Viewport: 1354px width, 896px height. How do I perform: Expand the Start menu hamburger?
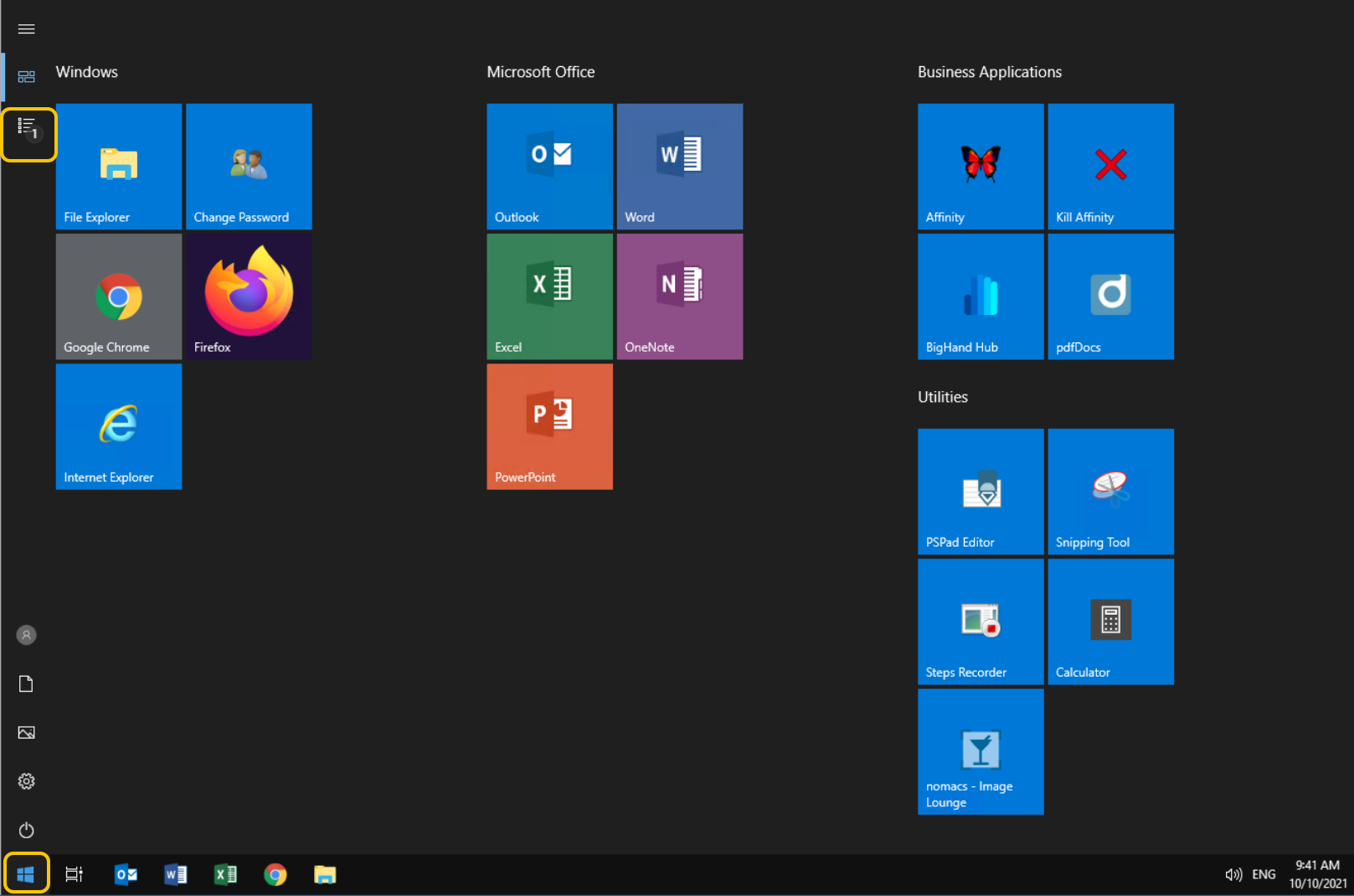point(27,29)
